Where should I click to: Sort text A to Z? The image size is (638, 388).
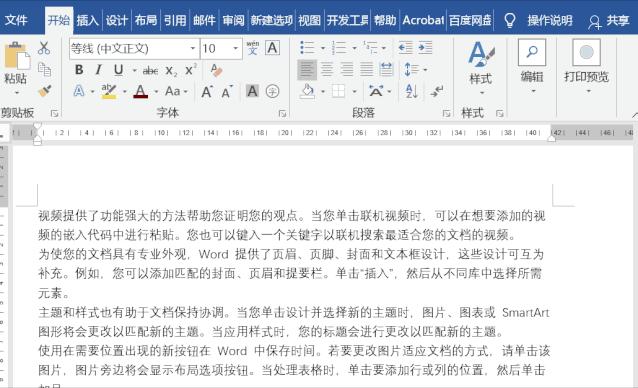411,91
